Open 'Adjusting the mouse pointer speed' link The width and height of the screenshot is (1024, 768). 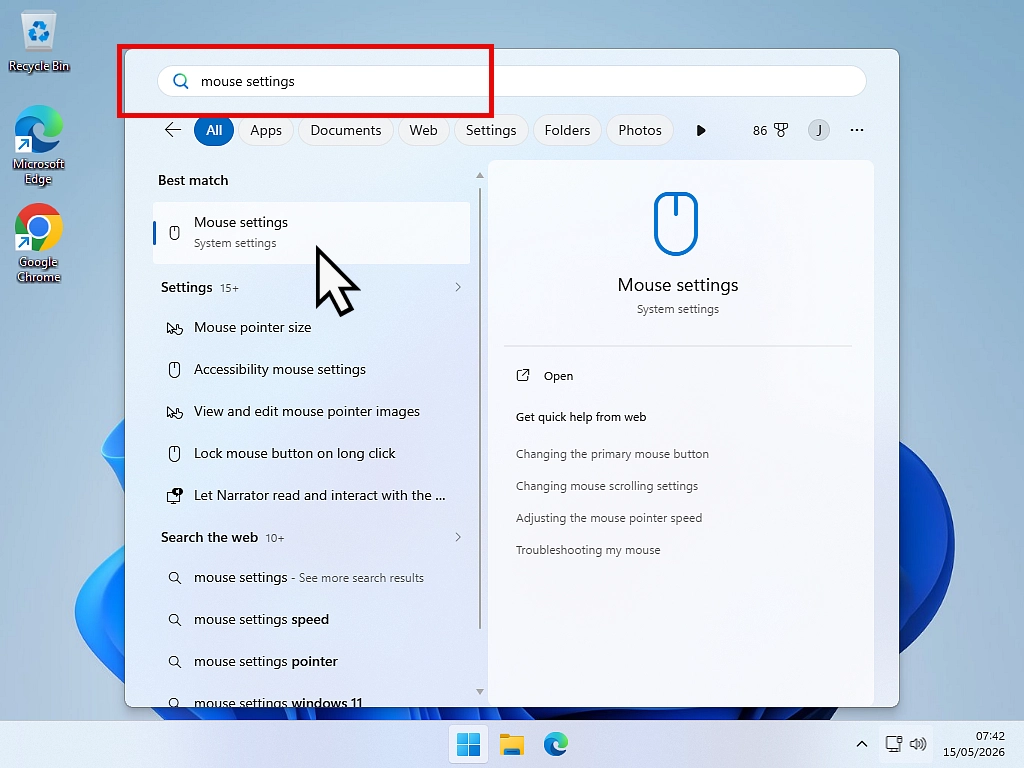coord(609,518)
